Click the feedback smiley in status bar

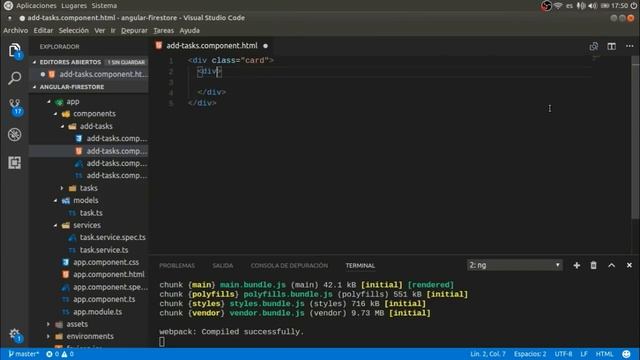point(626,354)
